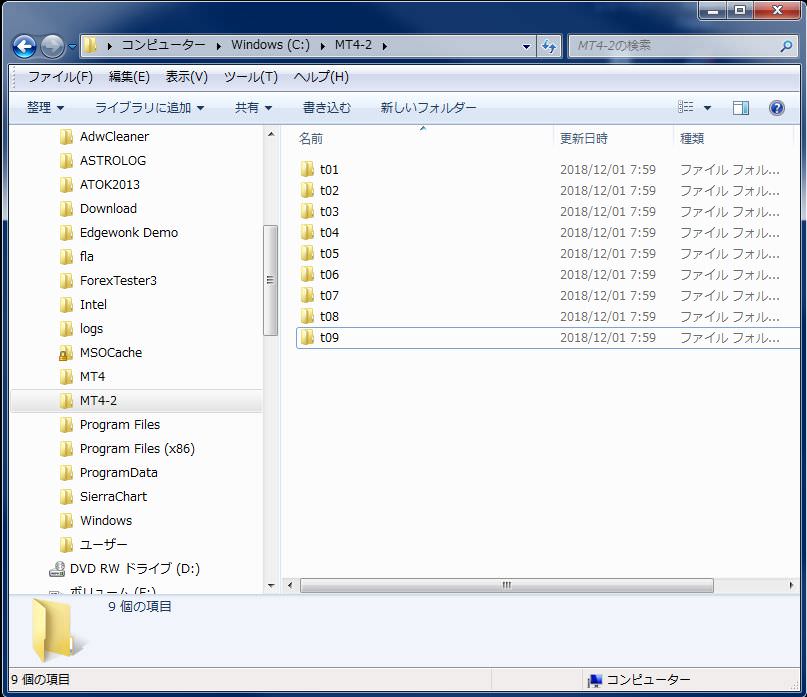Click the Forward navigation arrow button
The height and width of the screenshot is (697, 807).
pos(52,46)
